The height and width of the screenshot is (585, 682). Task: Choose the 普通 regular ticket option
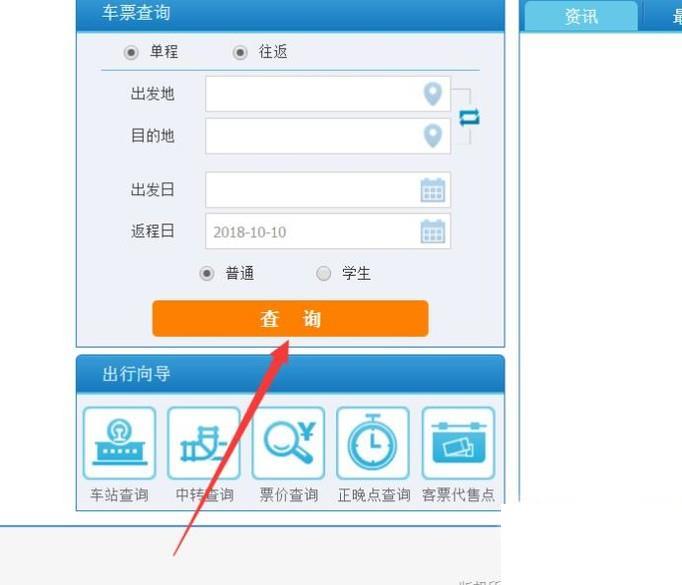click(x=207, y=274)
